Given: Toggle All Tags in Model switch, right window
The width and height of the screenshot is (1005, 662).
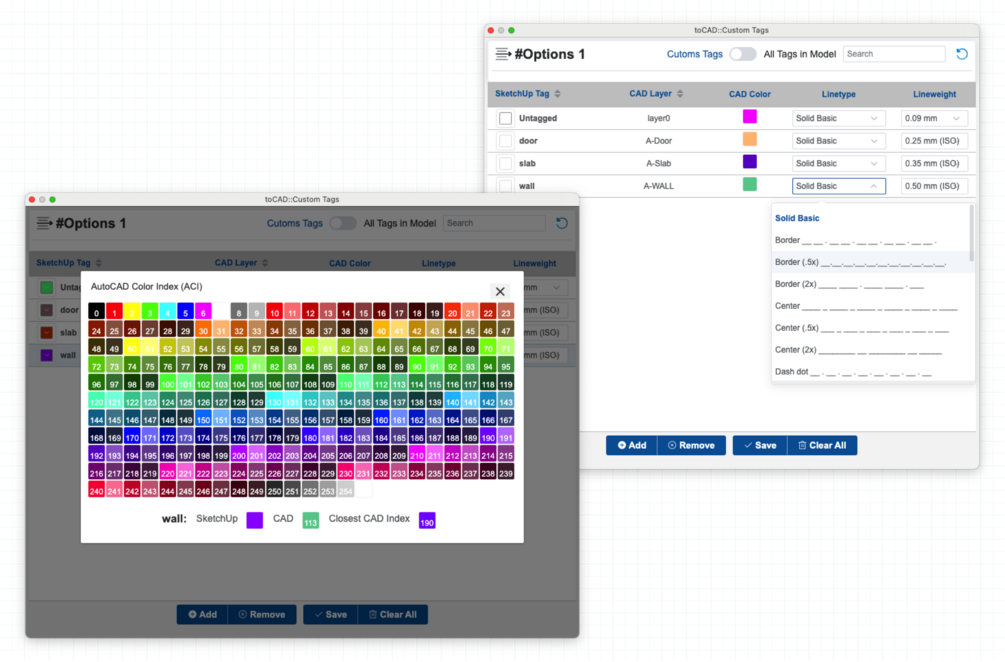Looking at the screenshot, I should coord(743,54).
